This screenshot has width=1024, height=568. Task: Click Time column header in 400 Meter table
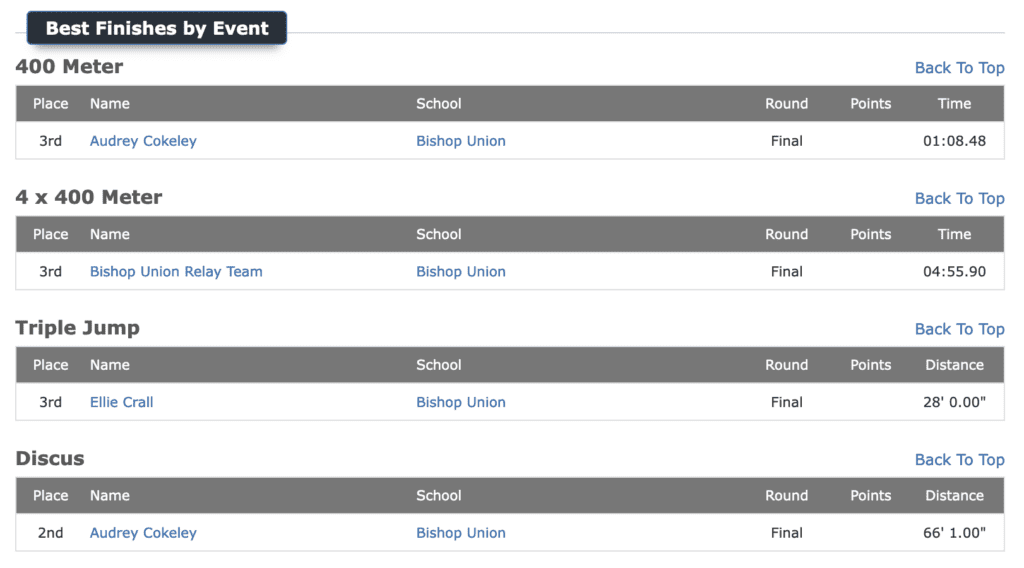pos(954,104)
